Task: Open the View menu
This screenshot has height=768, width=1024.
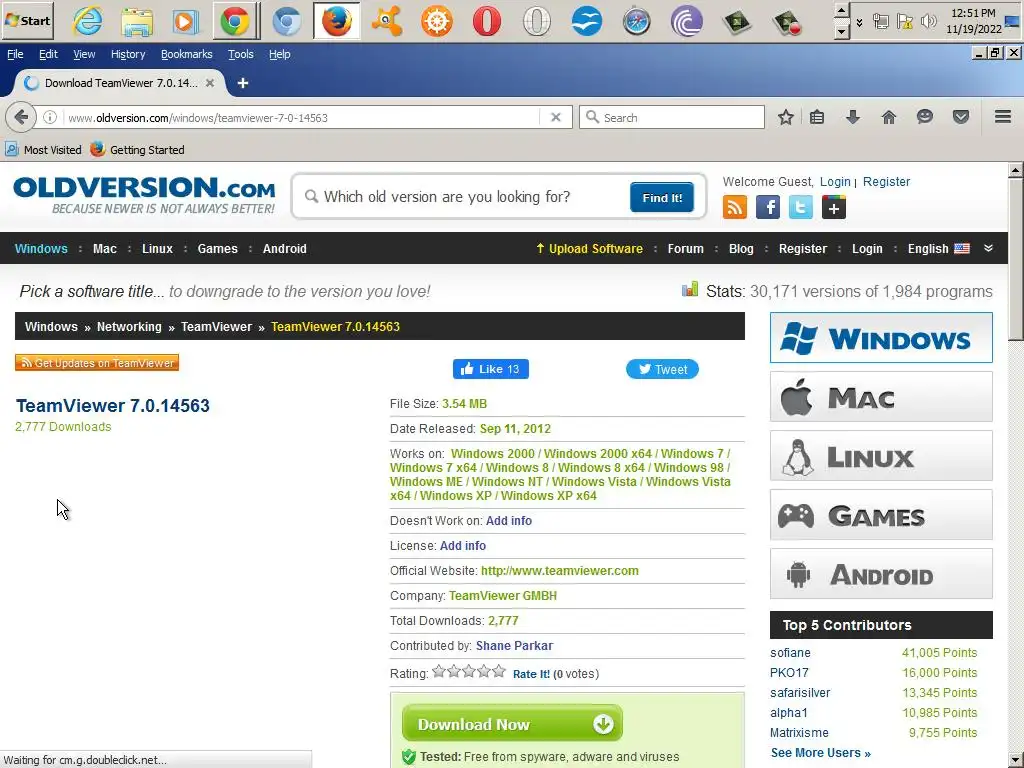Action: pyautogui.click(x=84, y=54)
